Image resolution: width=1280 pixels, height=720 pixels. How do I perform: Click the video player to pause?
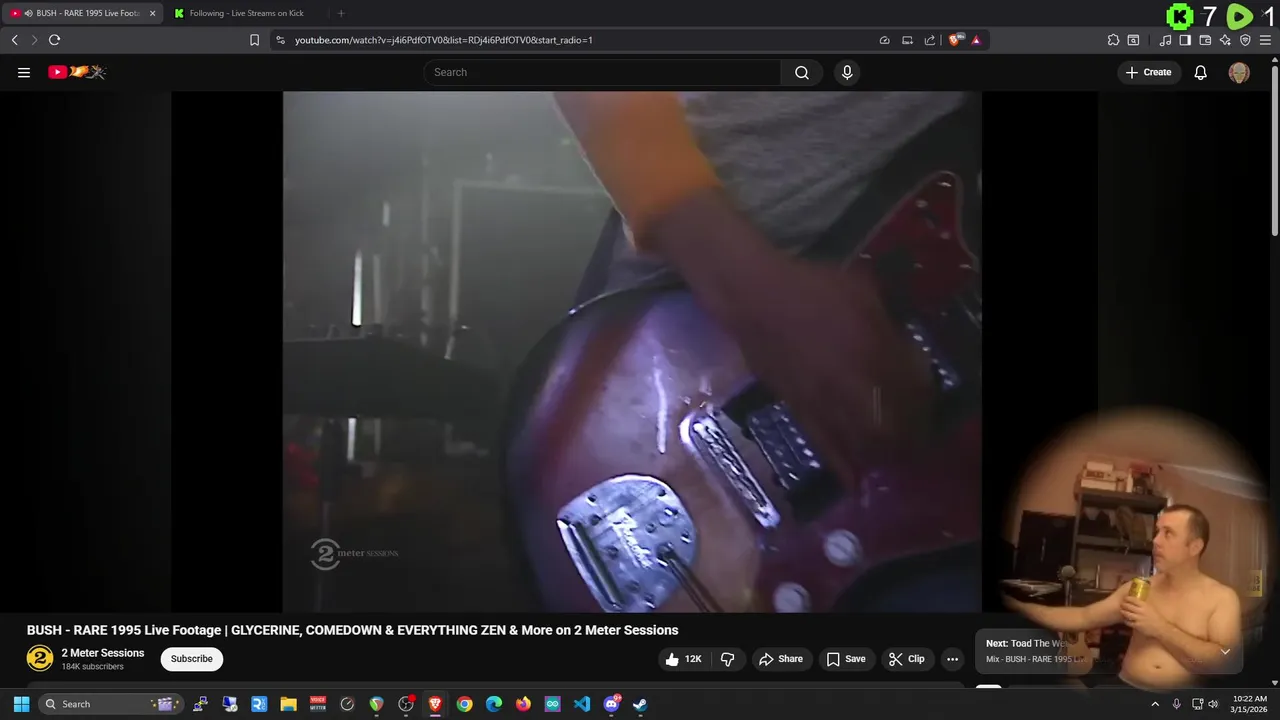pyautogui.click(x=632, y=350)
